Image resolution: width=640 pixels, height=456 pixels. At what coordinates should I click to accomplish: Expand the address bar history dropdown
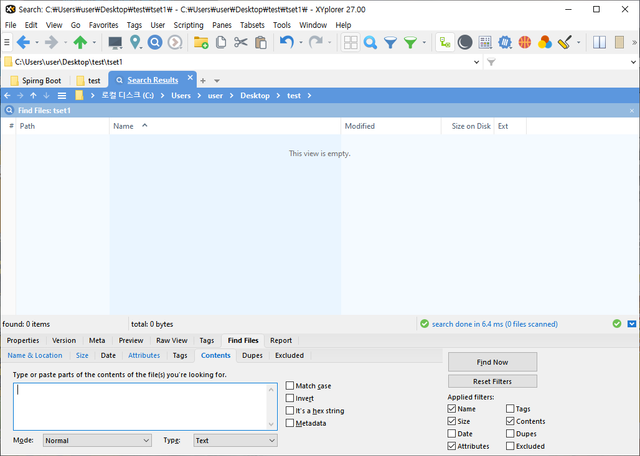[x=476, y=62]
